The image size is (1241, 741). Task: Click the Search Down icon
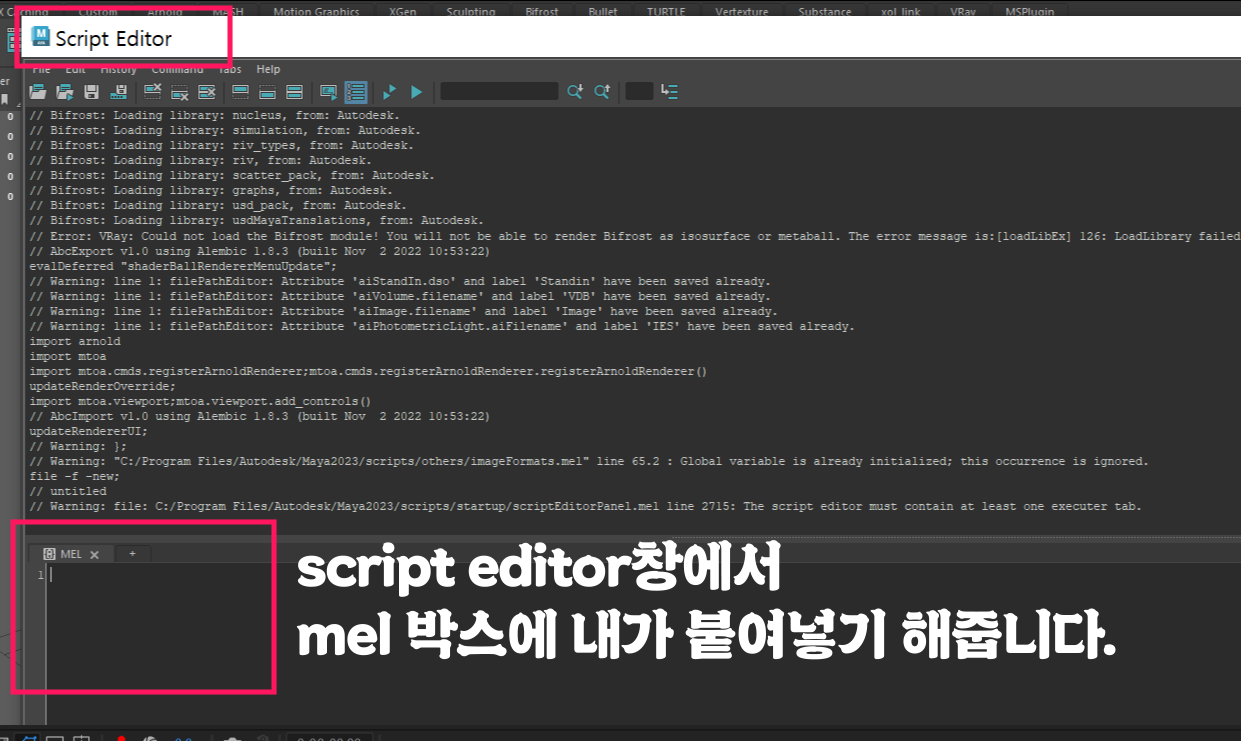[575, 92]
